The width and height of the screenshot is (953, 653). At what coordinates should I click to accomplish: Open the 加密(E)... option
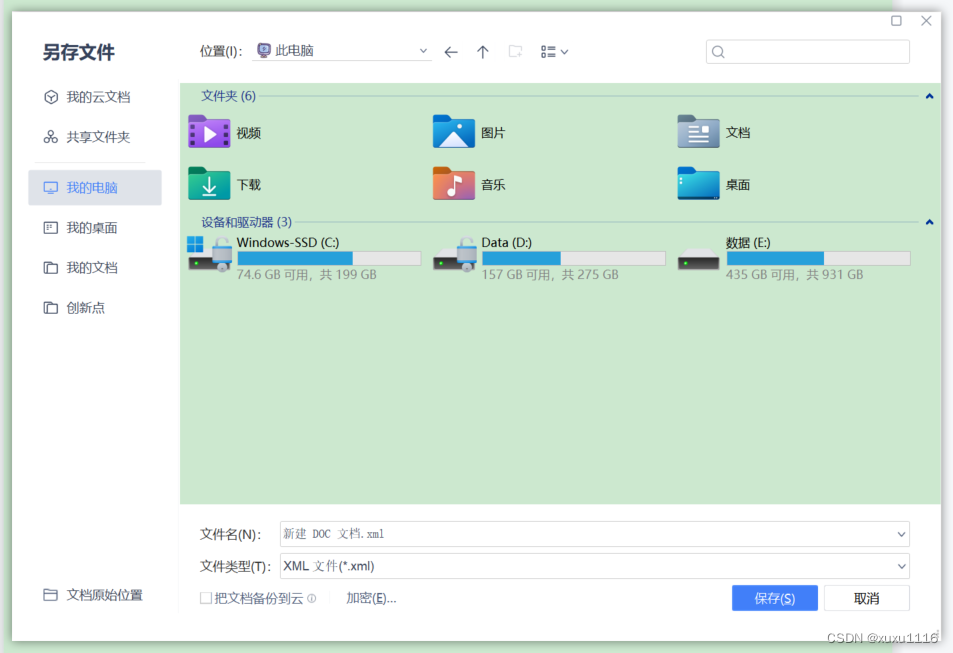point(371,598)
